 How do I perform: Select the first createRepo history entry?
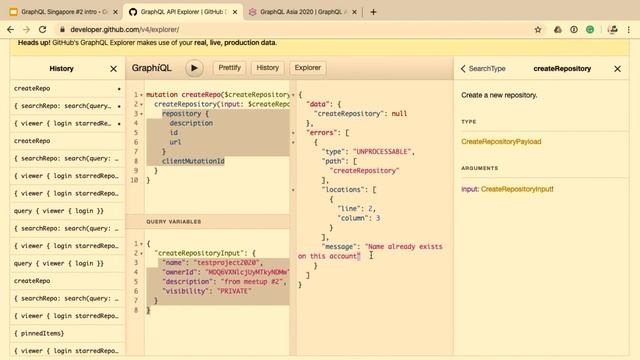(x=67, y=88)
